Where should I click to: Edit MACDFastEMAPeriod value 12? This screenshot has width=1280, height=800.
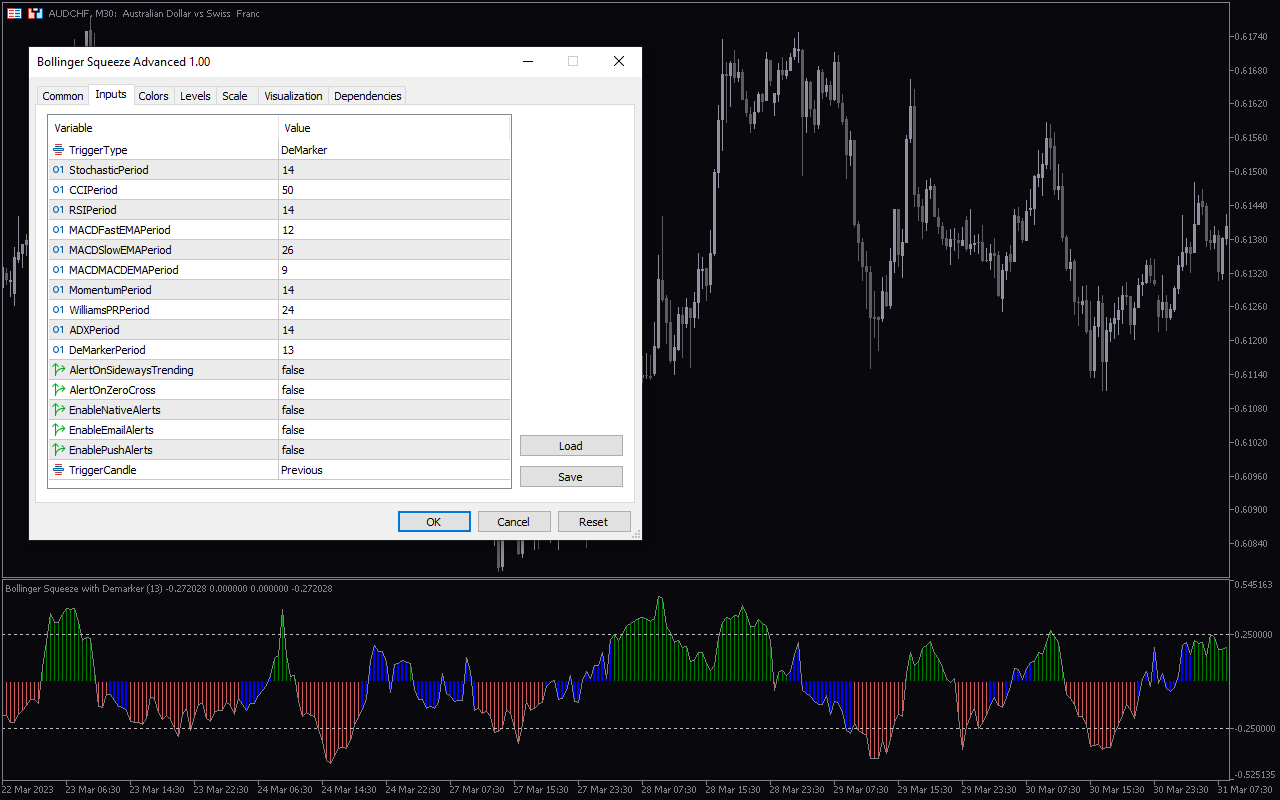(394, 230)
